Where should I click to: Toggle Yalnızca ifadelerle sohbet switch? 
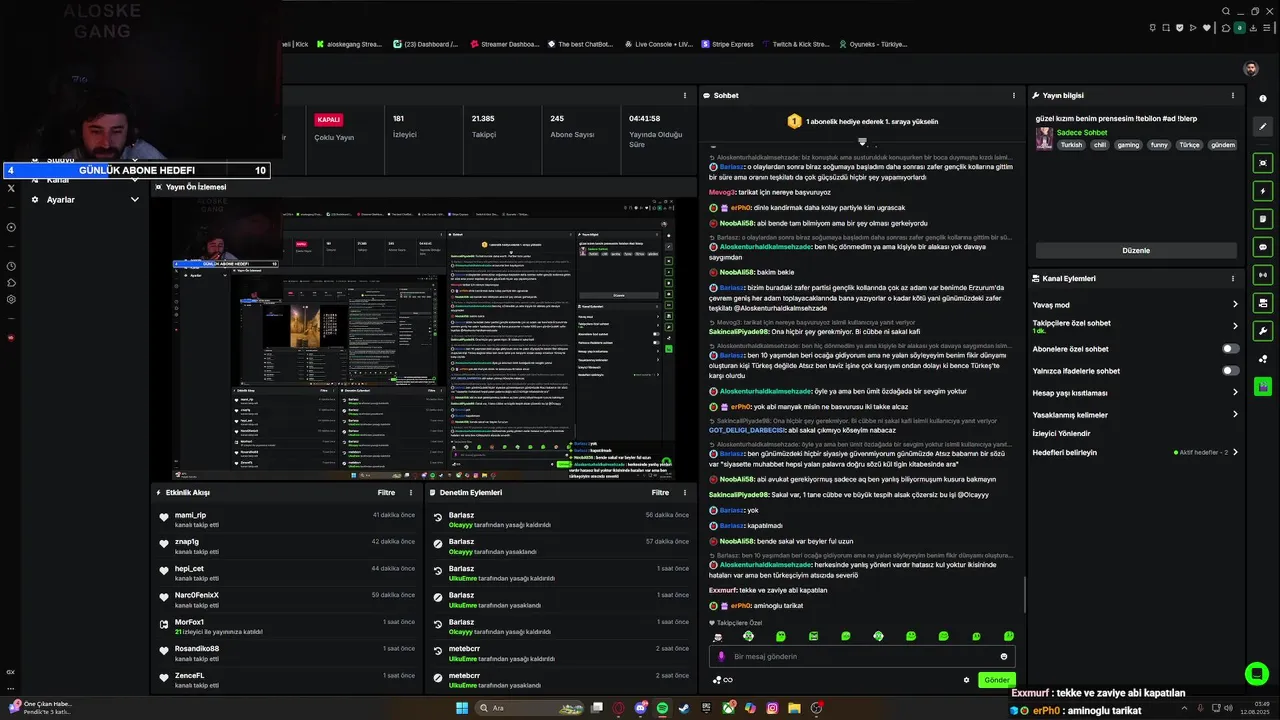point(1231,371)
